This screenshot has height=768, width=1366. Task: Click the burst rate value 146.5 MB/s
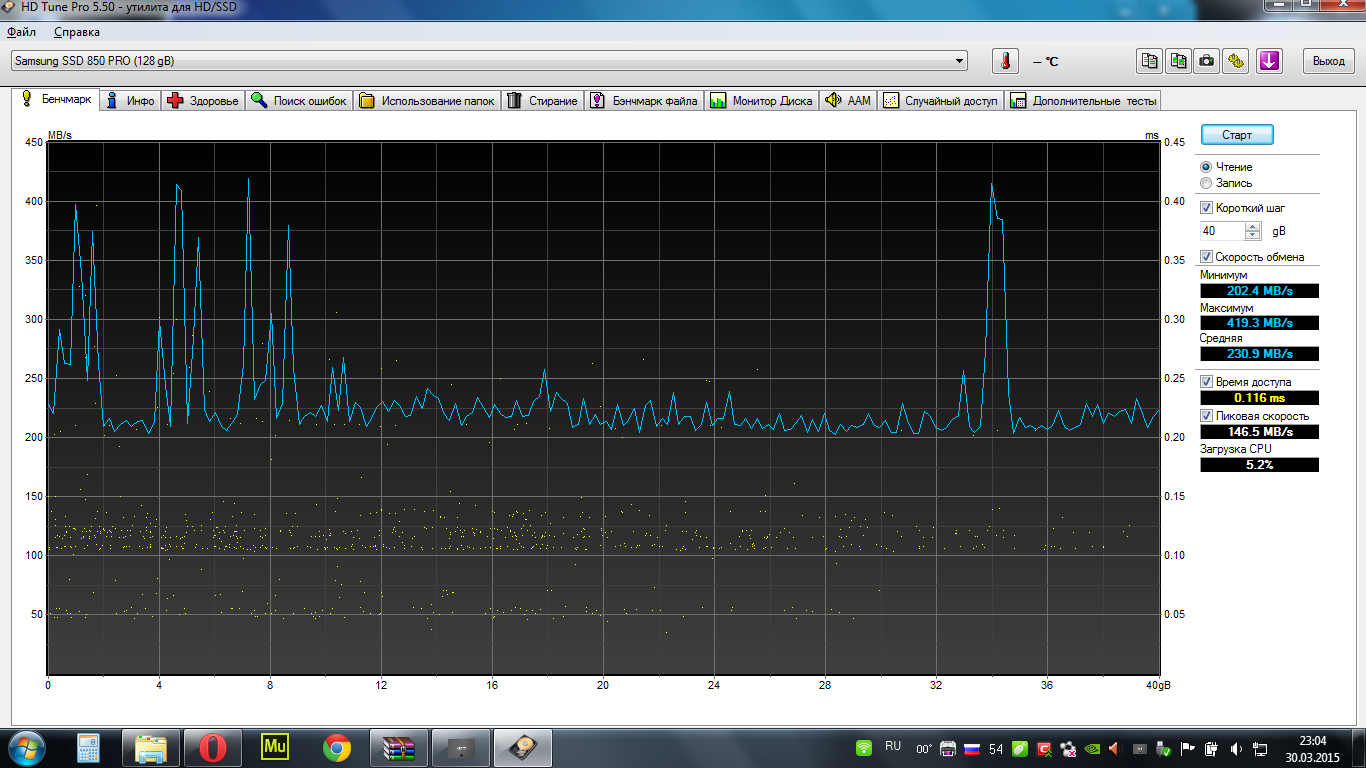(1259, 432)
